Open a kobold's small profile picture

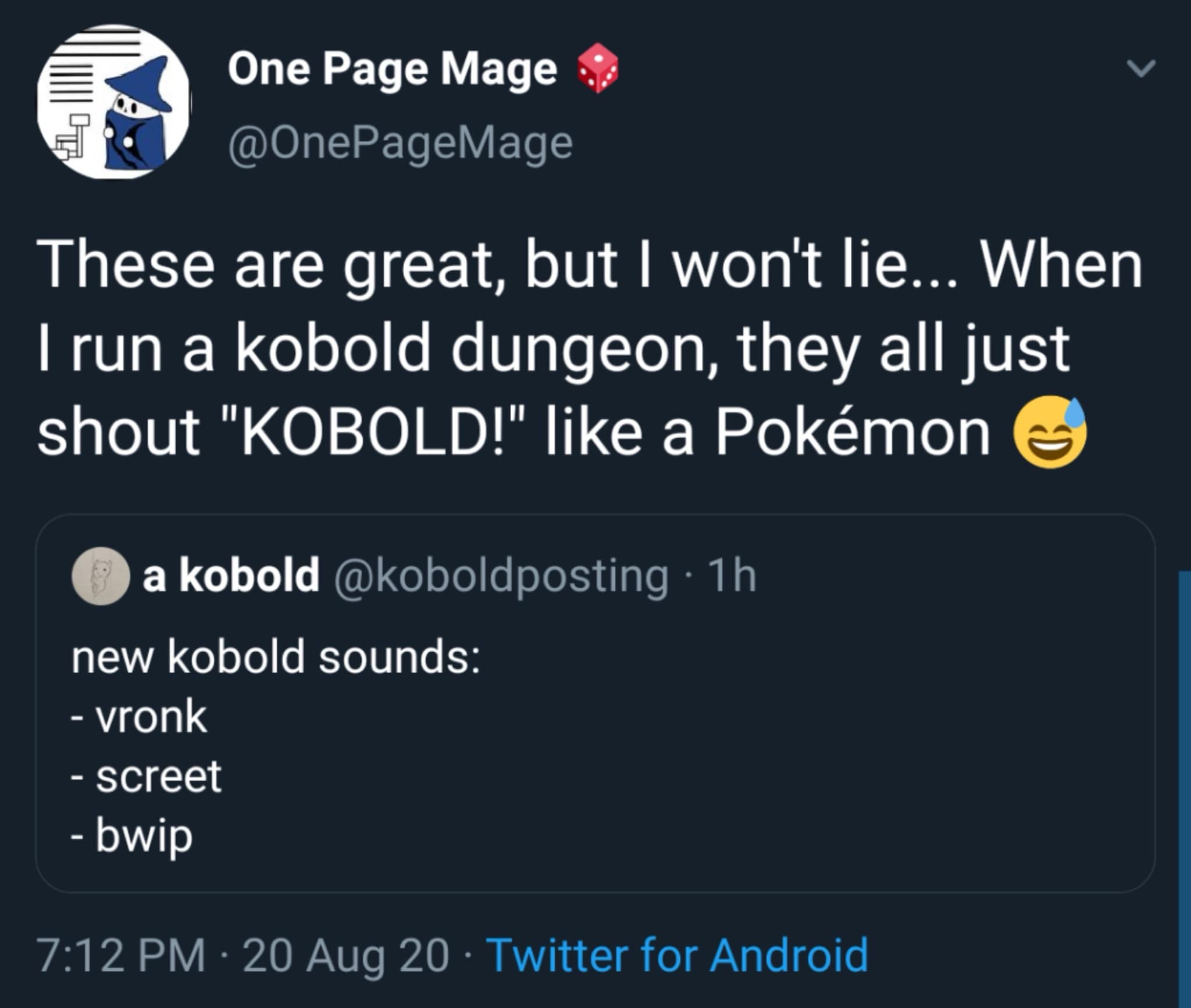(100, 576)
